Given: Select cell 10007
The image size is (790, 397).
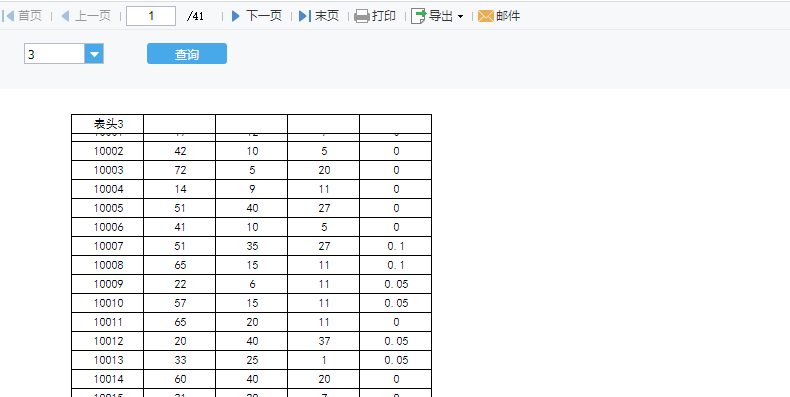Looking at the screenshot, I should [x=108, y=246].
